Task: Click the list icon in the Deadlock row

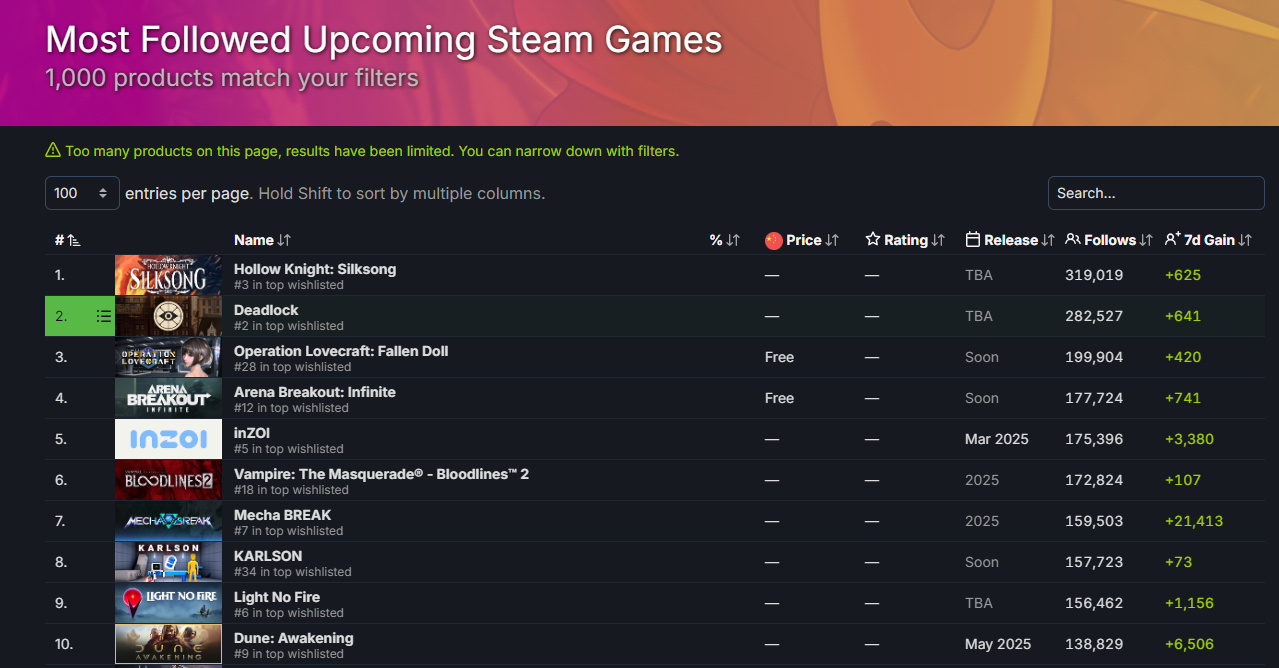Action: point(103,316)
